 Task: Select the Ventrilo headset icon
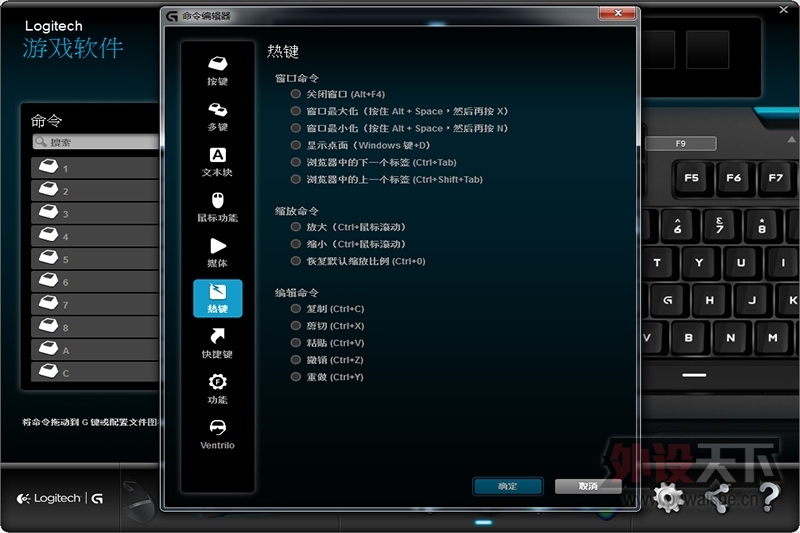click(x=217, y=428)
